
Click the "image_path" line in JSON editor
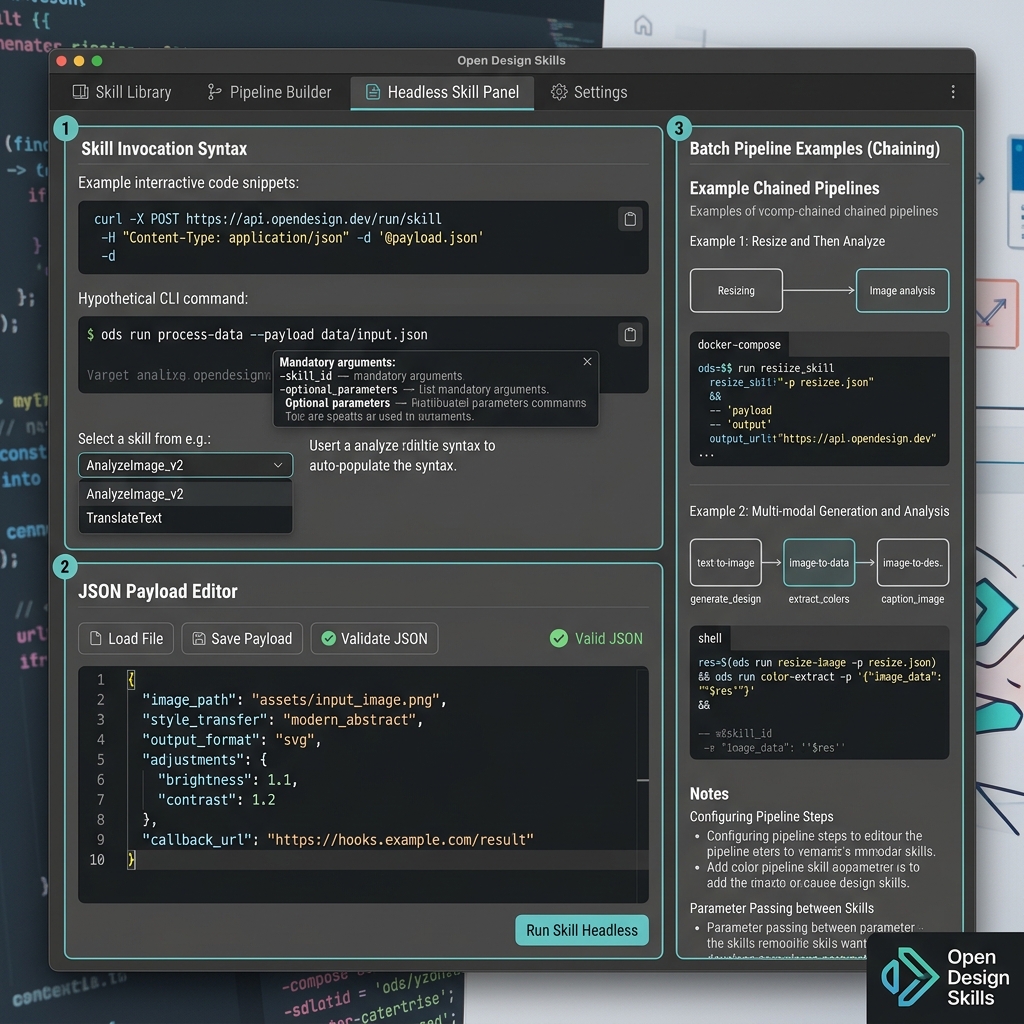tap(294, 700)
